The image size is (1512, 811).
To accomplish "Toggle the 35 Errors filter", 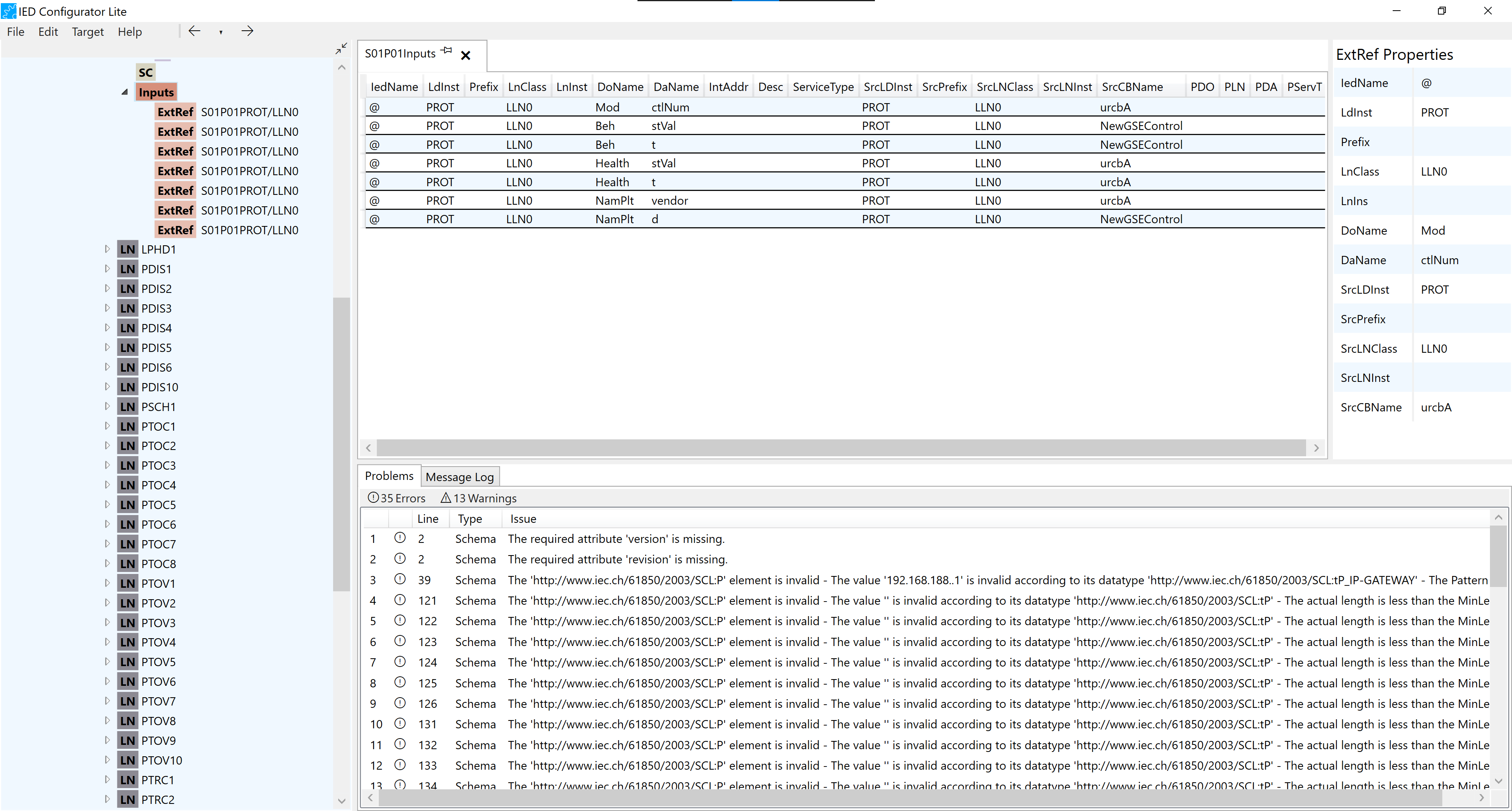I will coord(397,498).
